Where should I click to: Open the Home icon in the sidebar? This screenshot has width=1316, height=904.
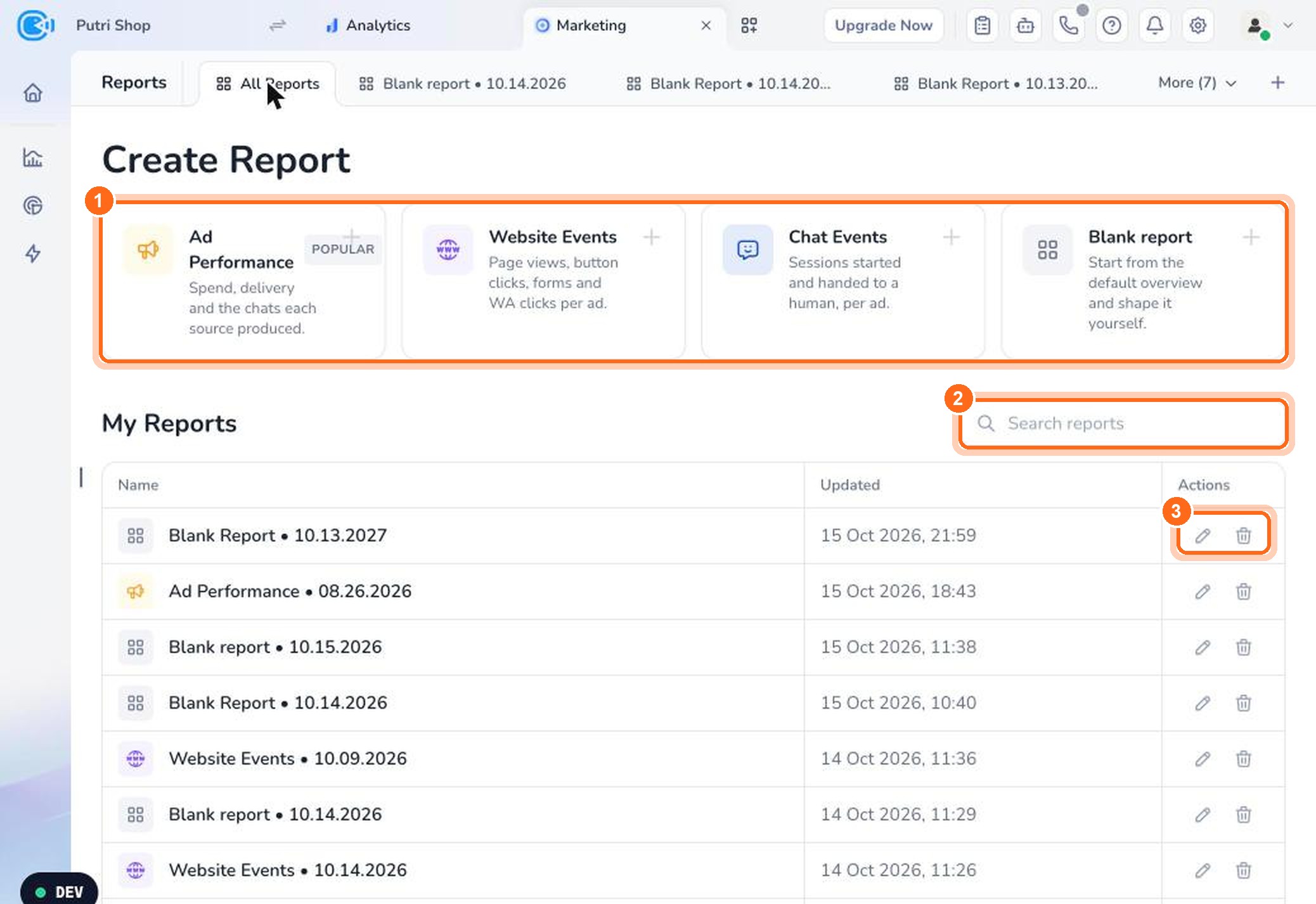point(33,93)
